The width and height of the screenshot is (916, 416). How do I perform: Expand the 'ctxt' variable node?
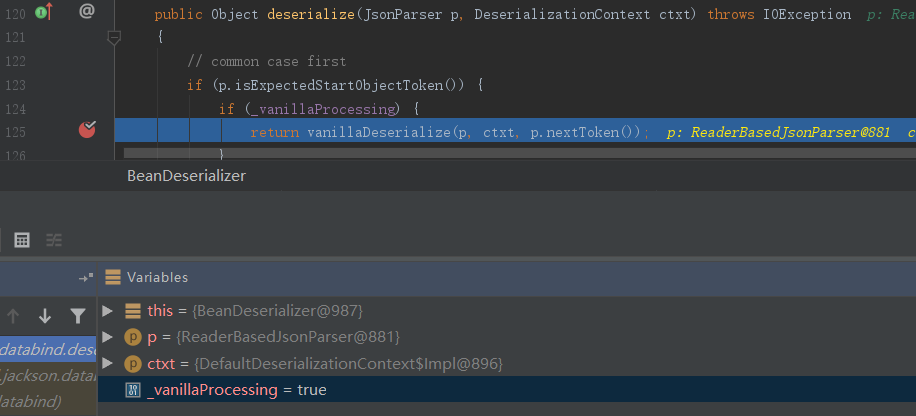click(108, 363)
